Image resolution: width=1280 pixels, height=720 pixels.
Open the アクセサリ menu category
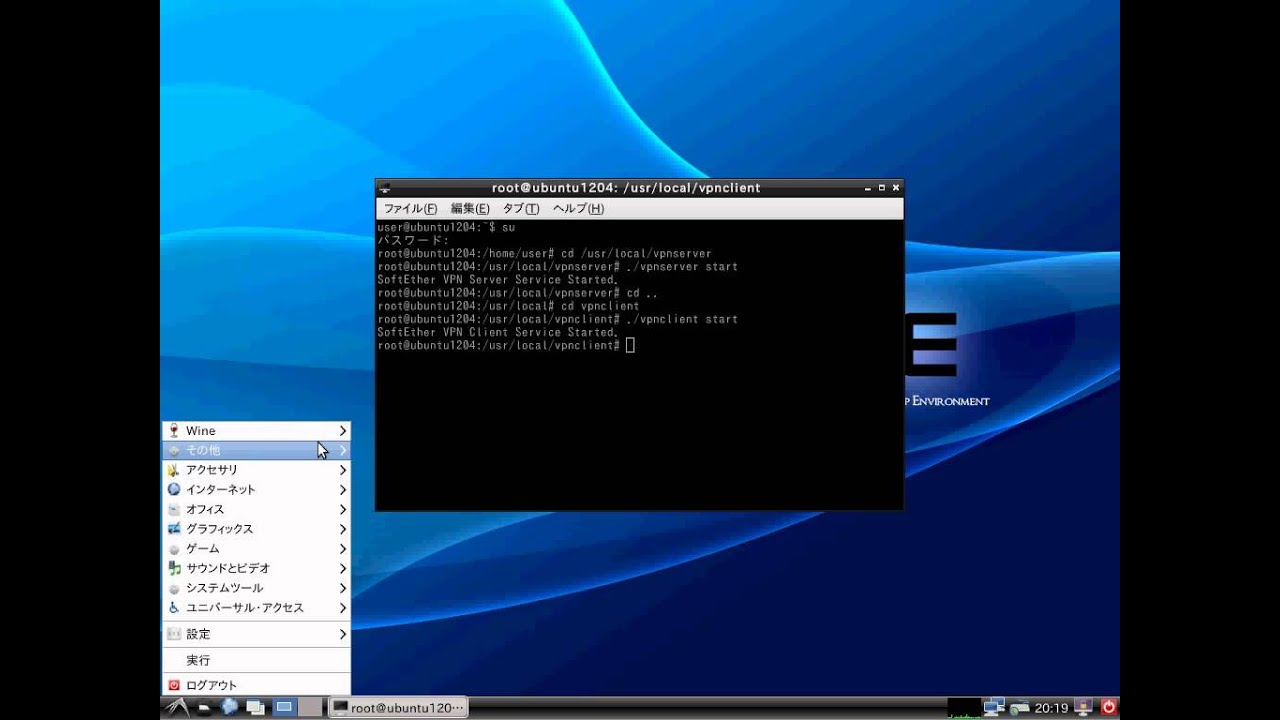click(x=256, y=470)
